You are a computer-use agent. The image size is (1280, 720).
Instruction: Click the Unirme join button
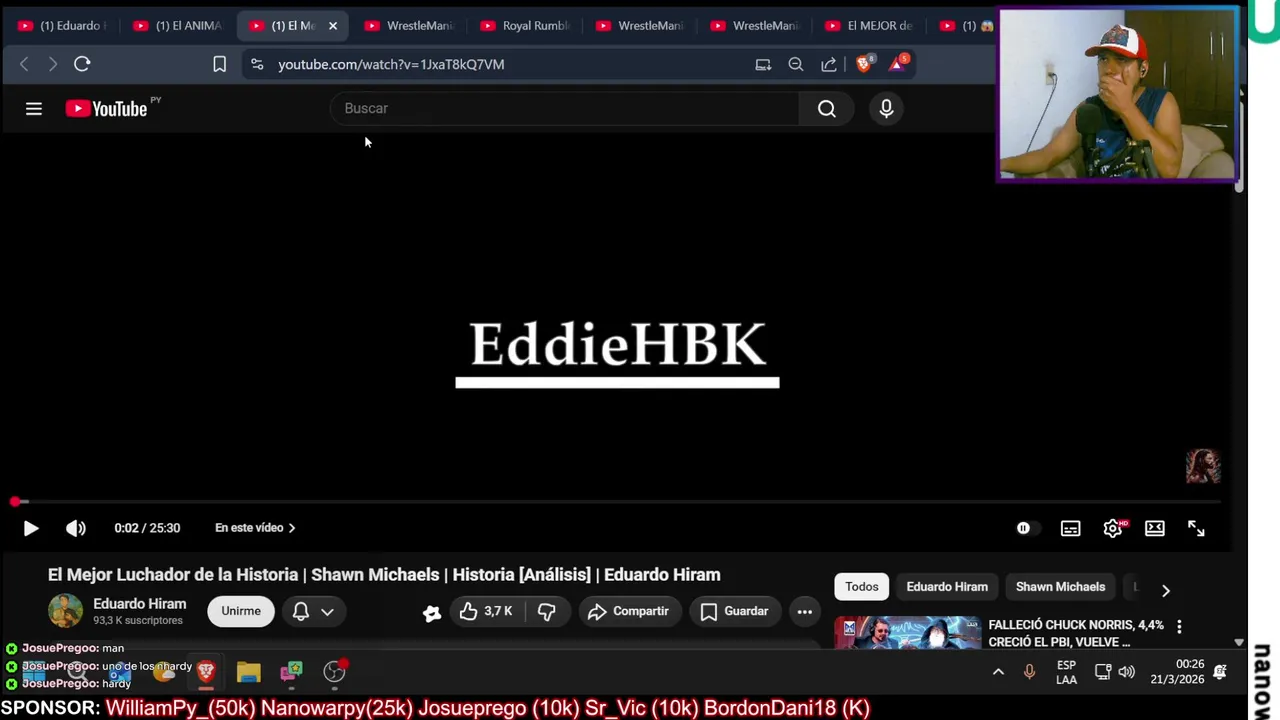241,611
